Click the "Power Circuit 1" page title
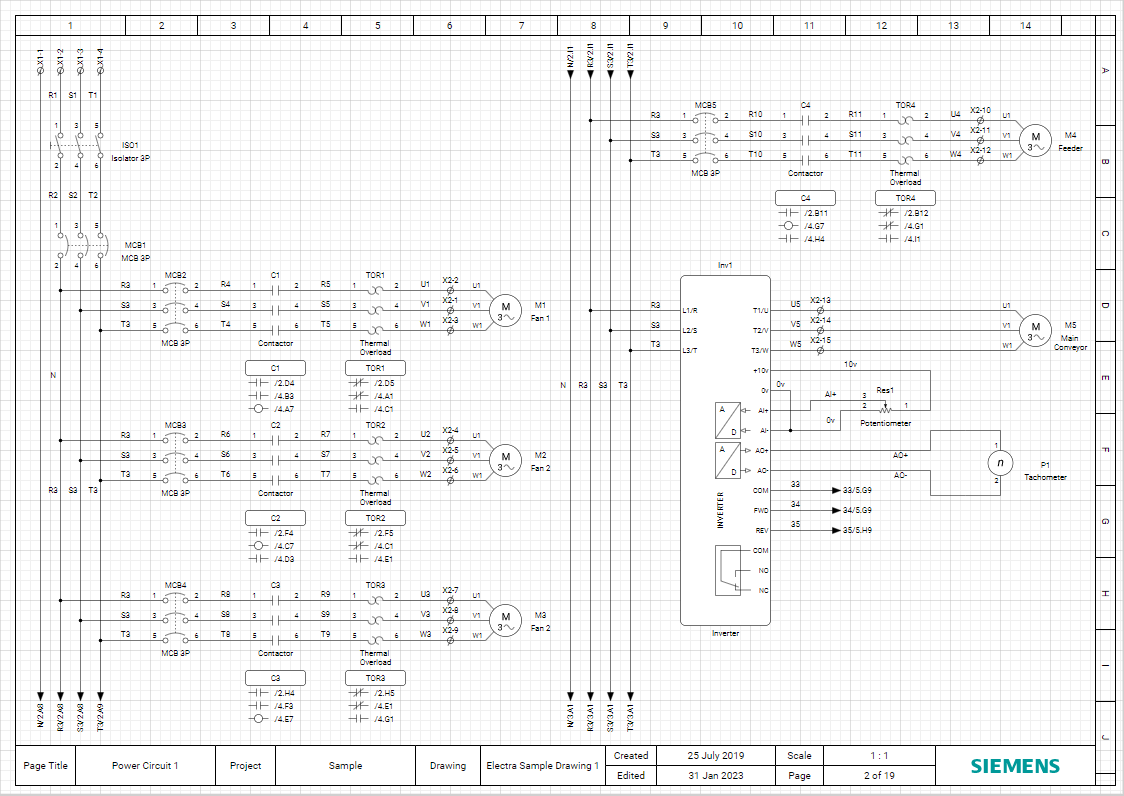1124x796 pixels. [145, 765]
